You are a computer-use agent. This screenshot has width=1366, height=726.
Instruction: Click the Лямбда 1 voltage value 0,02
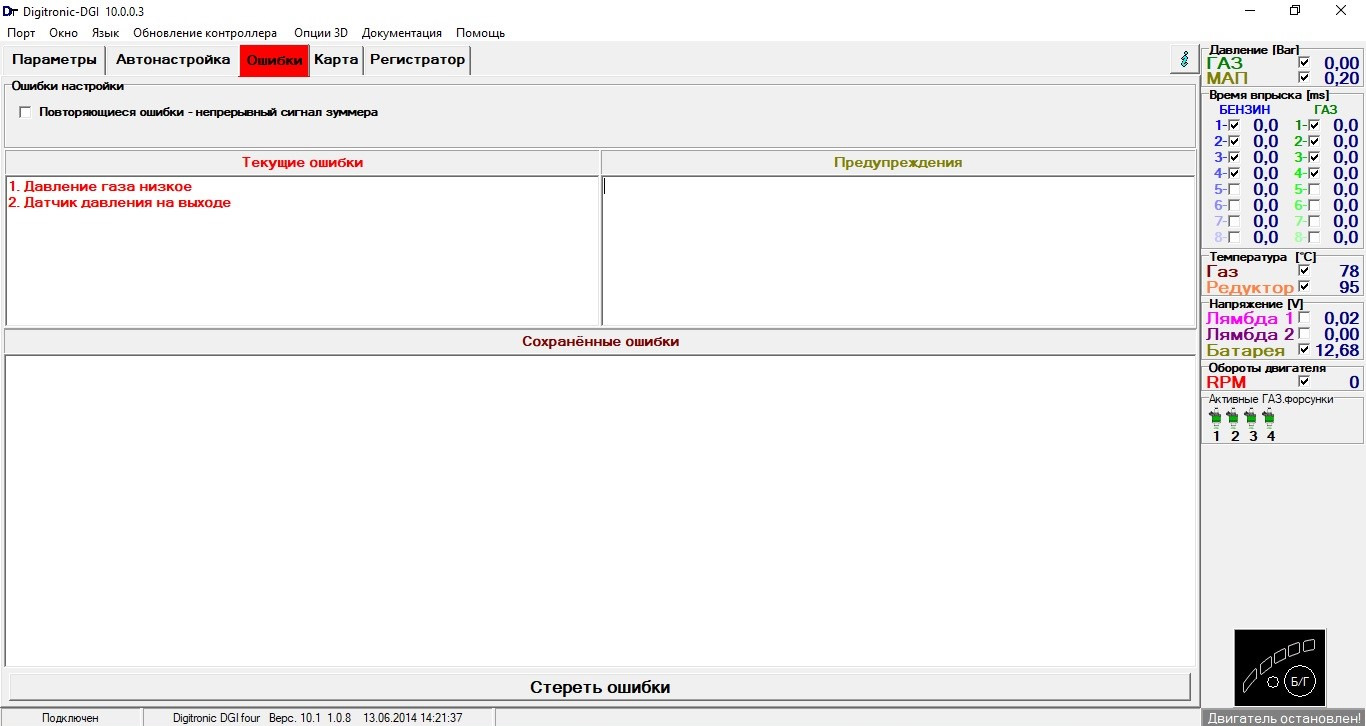(x=1342, y=318)
